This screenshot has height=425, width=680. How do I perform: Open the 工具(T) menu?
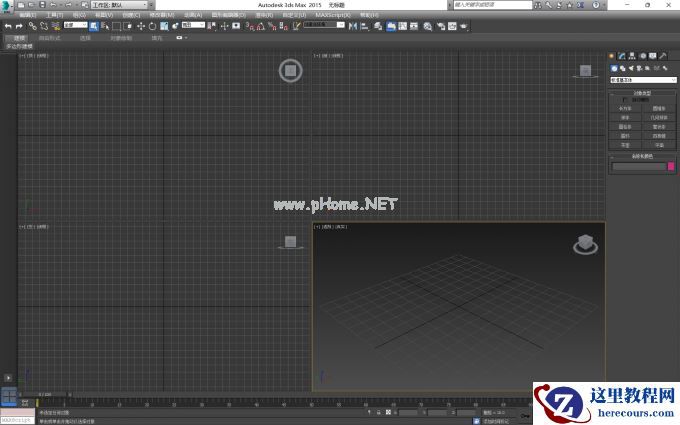(54, 15)
